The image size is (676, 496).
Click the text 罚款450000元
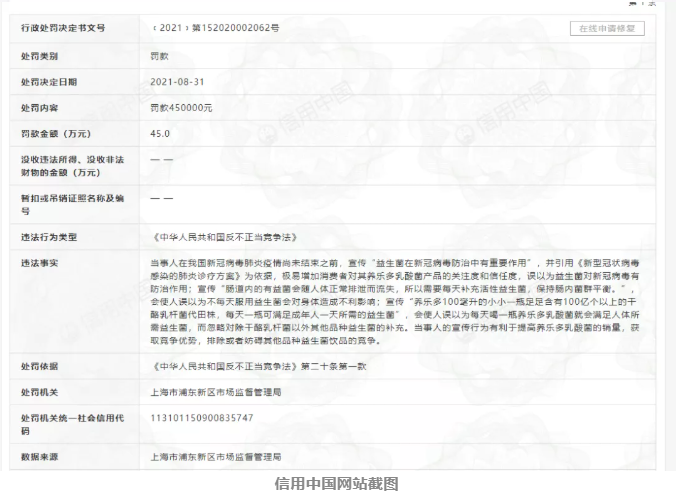[181, 108]
